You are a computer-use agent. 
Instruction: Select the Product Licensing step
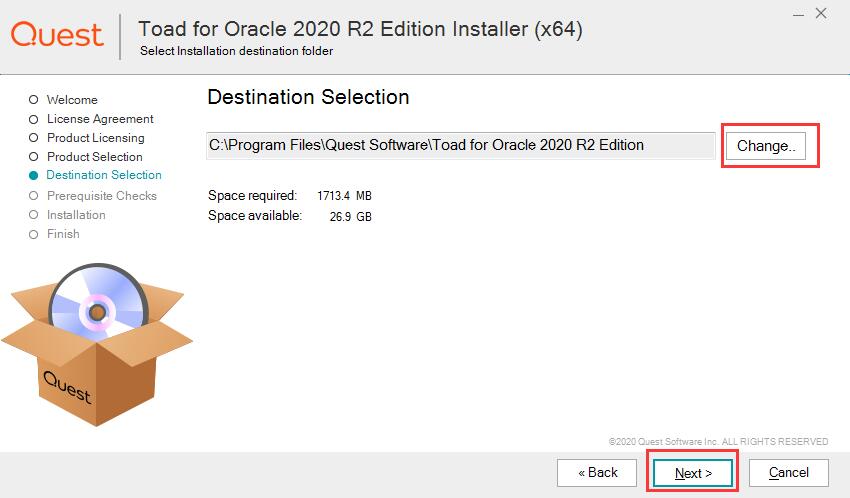tap(95, 138)
